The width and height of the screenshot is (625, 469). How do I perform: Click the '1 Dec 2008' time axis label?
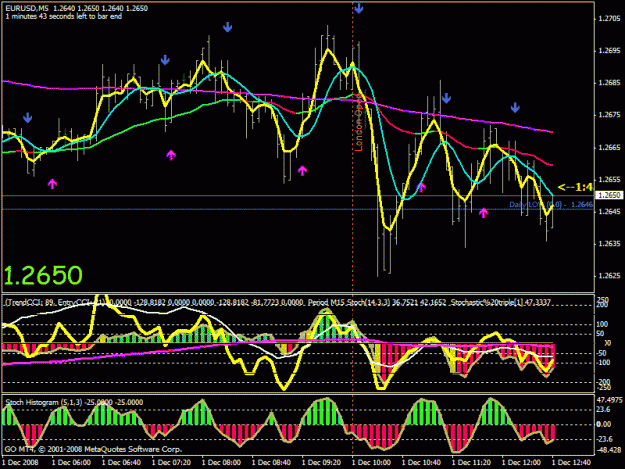point(20,463)
